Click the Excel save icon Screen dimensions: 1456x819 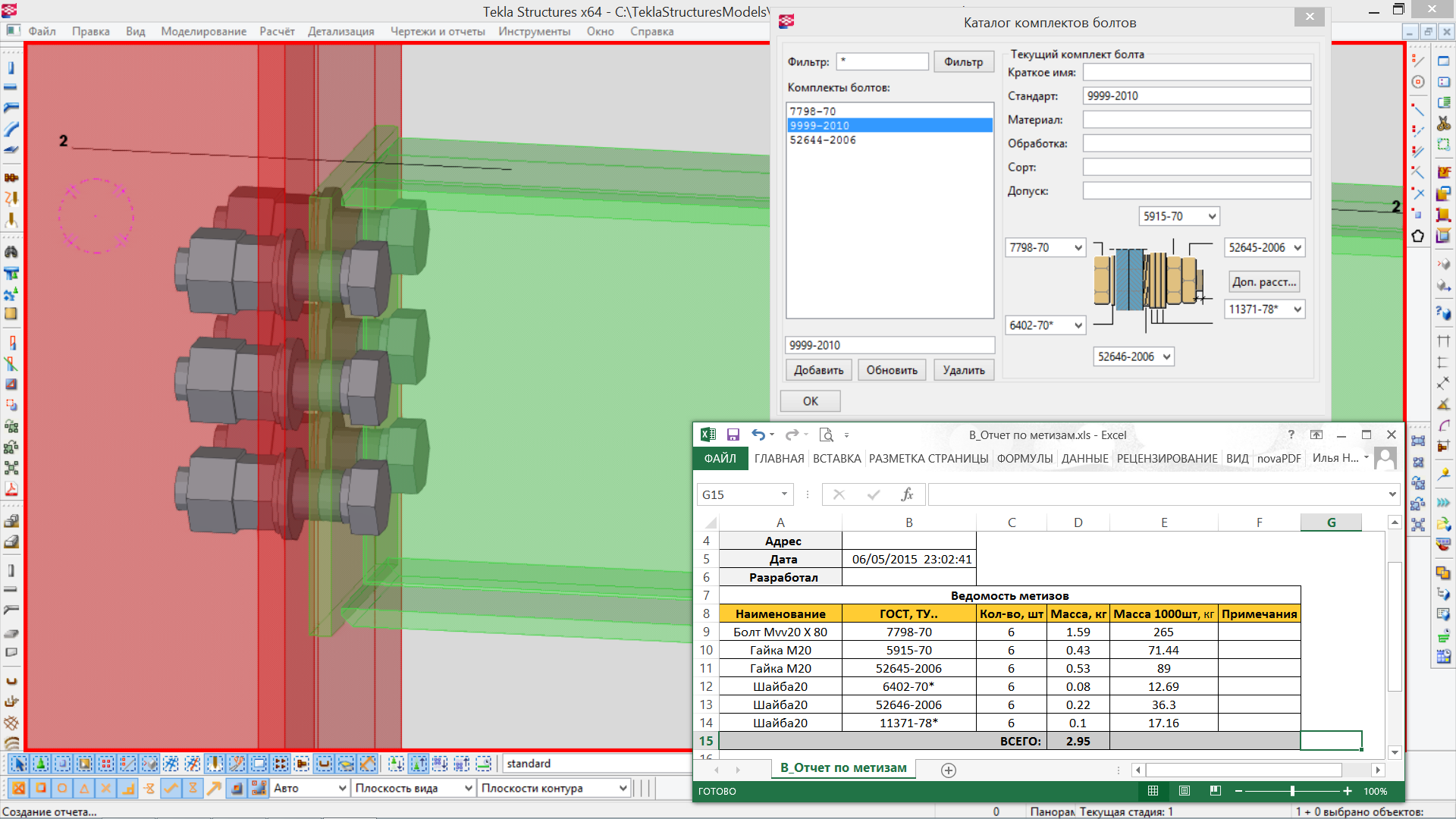pos(733,435)
